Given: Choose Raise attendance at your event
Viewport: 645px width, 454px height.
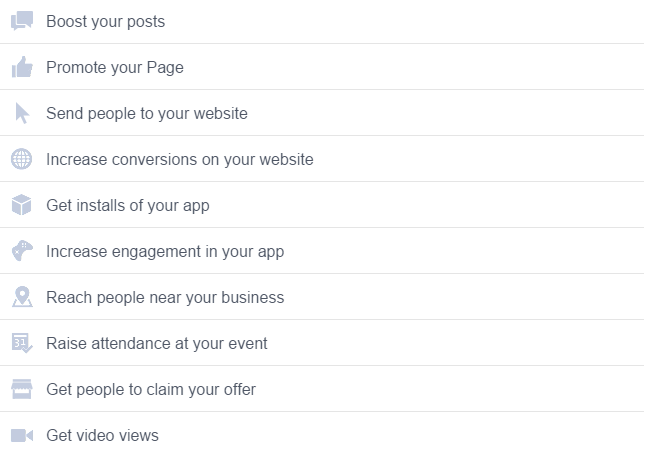Looking at the screenshot, I should pos(322,343).
